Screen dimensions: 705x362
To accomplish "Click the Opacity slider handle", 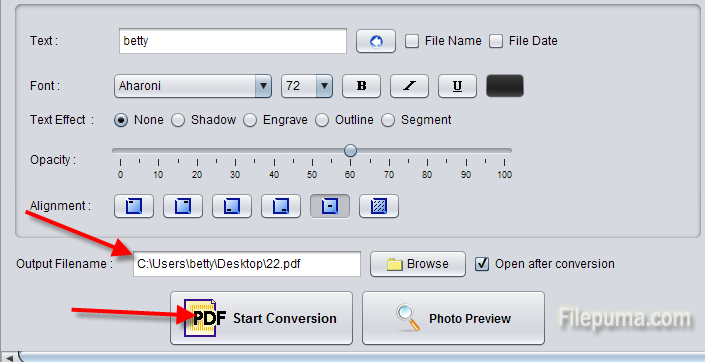I will (350, 151).
